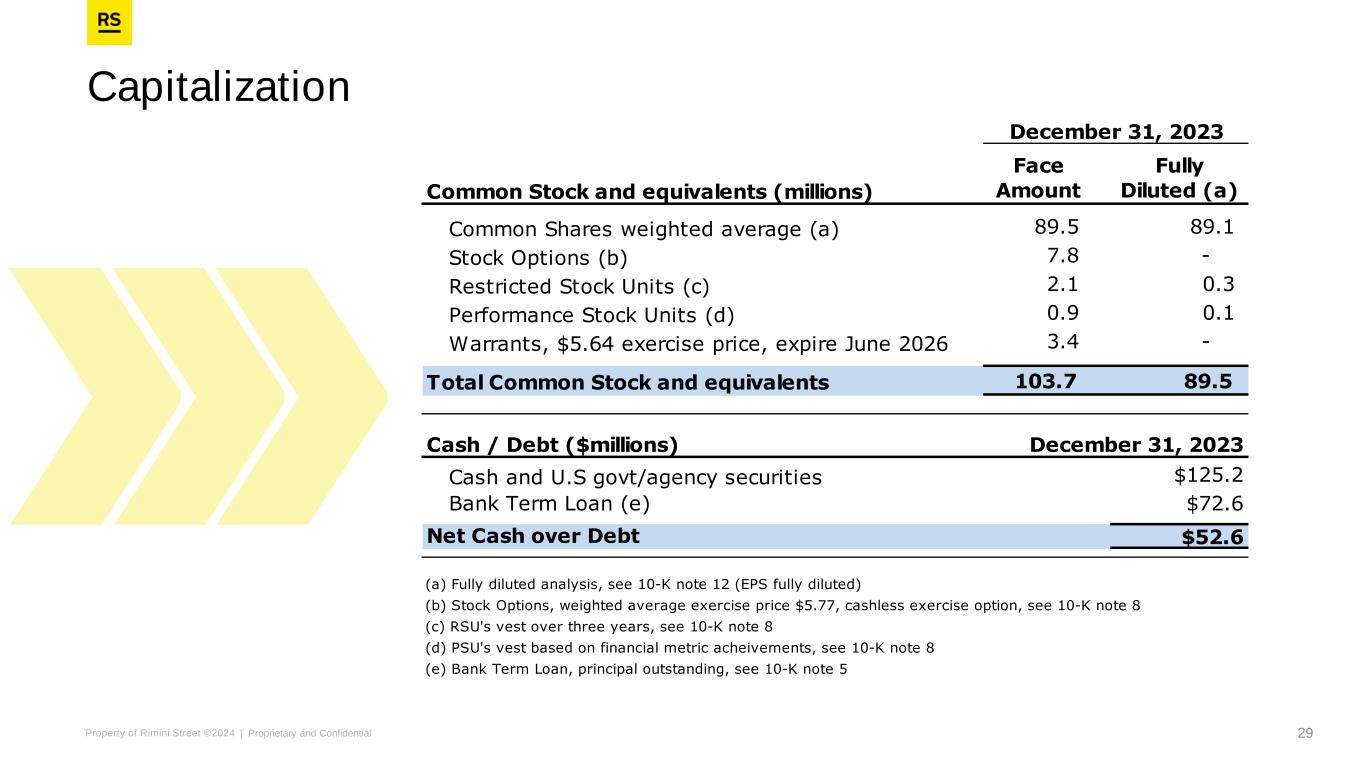Click the Fully Diluted (a) column header

click(1178, 178)
